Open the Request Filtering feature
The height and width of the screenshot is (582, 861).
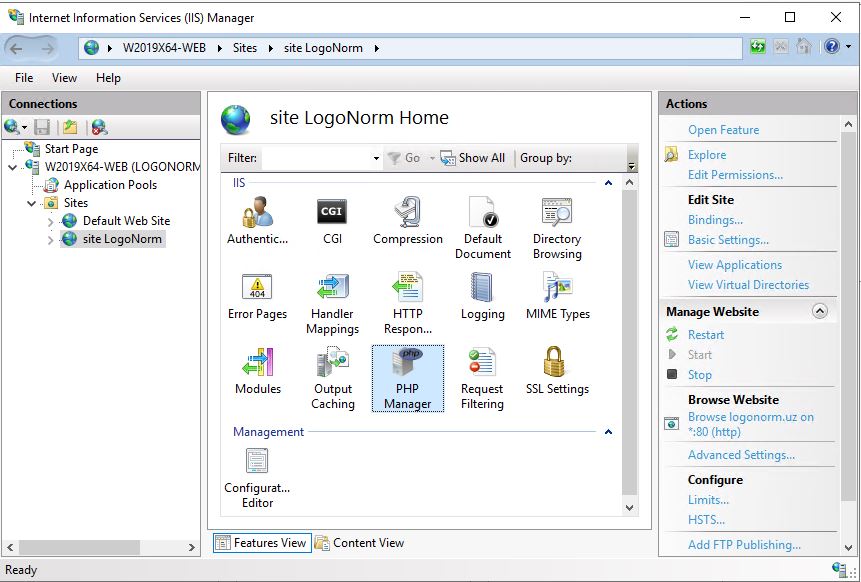482,378
